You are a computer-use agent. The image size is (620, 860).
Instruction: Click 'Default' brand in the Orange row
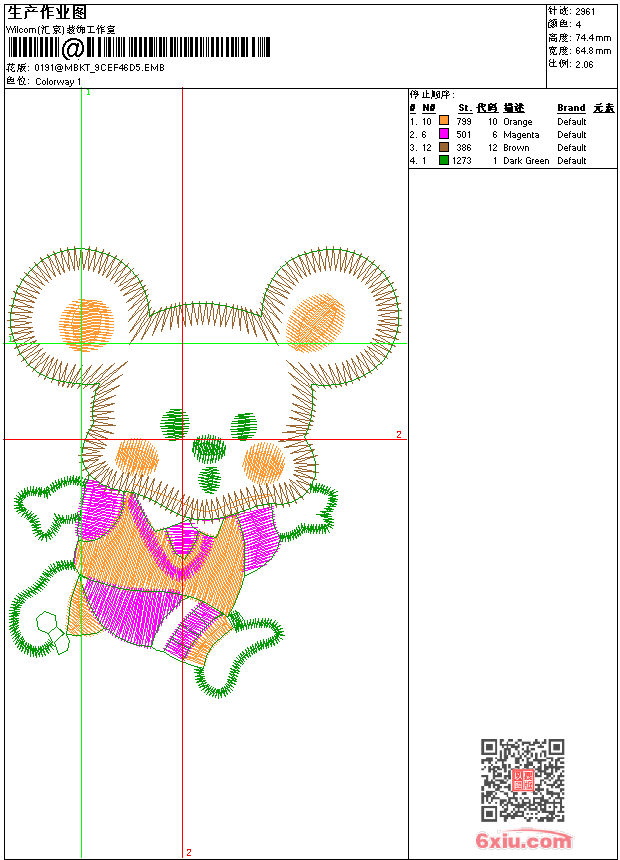pos(572,121)
